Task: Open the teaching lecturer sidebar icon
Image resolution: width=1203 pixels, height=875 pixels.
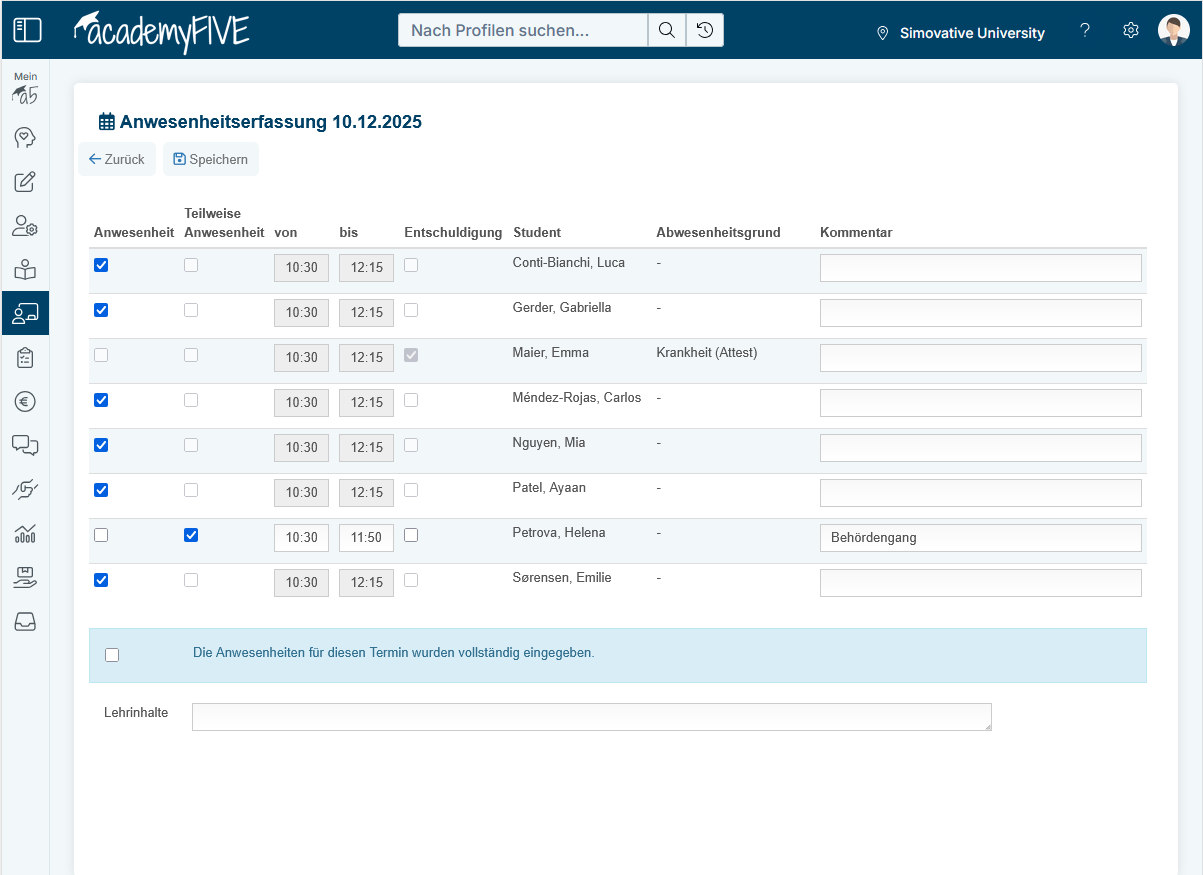Action: (25, 313)
